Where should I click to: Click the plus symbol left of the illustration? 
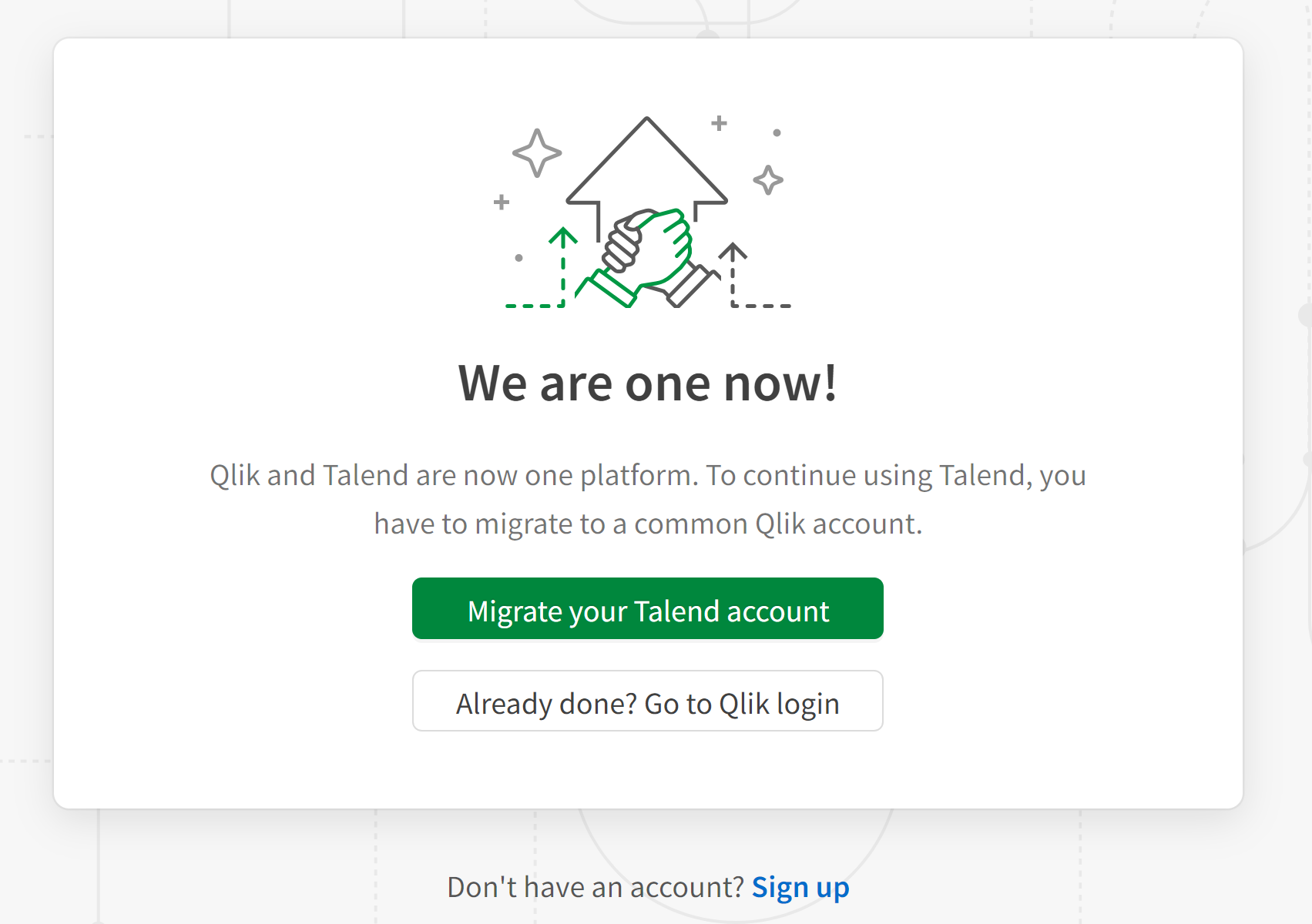click(501, 200)
